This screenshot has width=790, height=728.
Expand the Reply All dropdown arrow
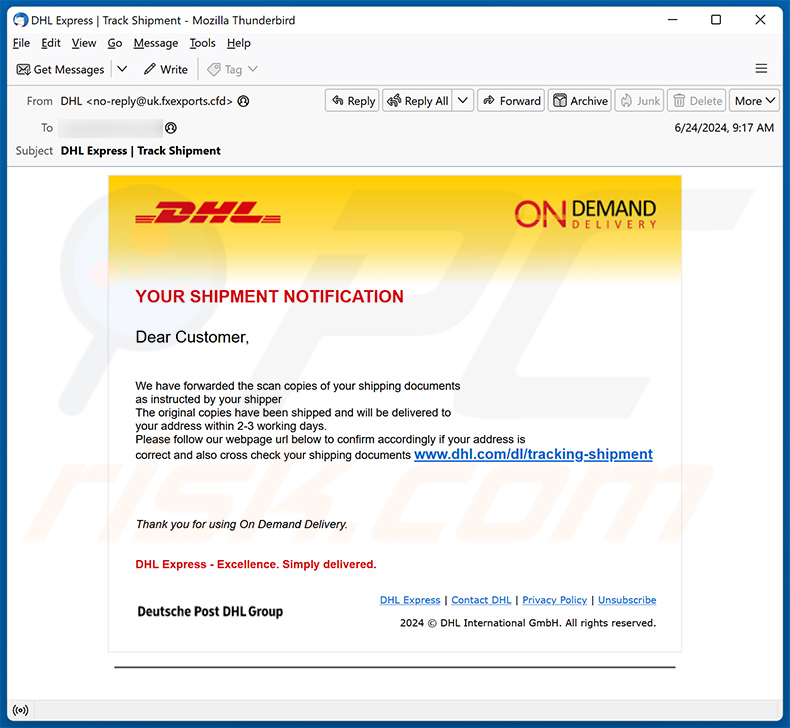click(463, 101)
